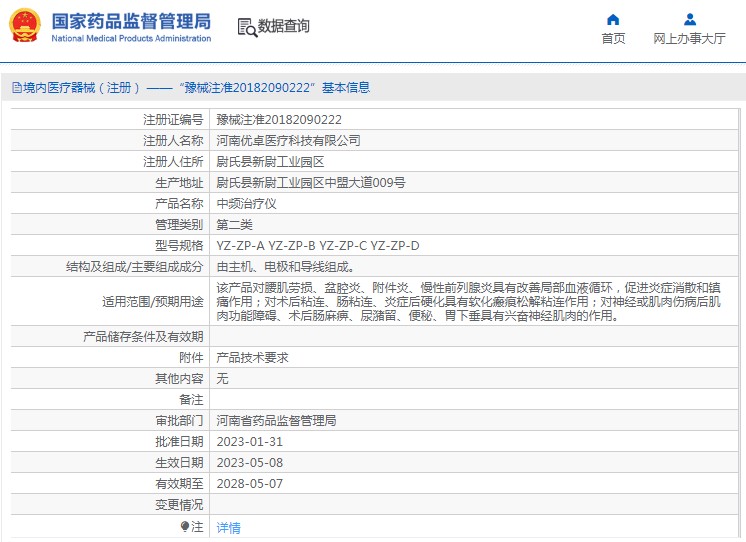Select product name 中频治疗仪

(246, 203)
